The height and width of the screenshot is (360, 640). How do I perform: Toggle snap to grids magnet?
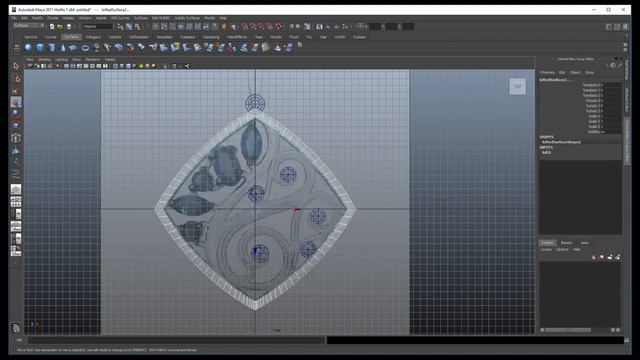click(x=244, y=27)
